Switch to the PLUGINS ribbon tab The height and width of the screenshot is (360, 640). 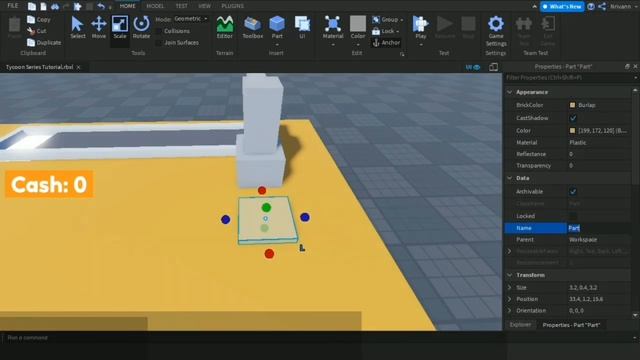pyautogui.click(x=233, y=6)
